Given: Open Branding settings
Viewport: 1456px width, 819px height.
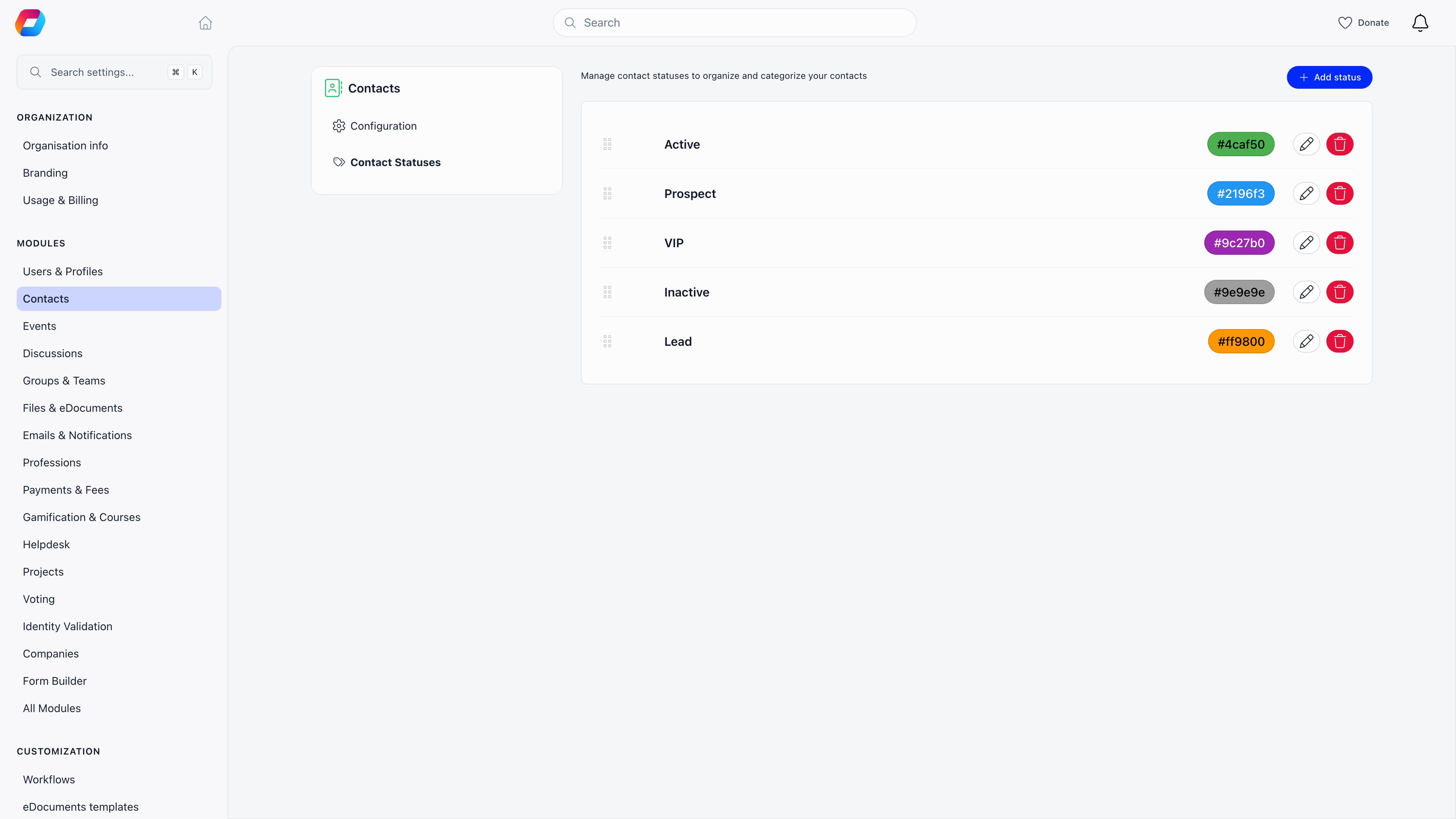Looking at the screenshot, I should click(45, 173).
